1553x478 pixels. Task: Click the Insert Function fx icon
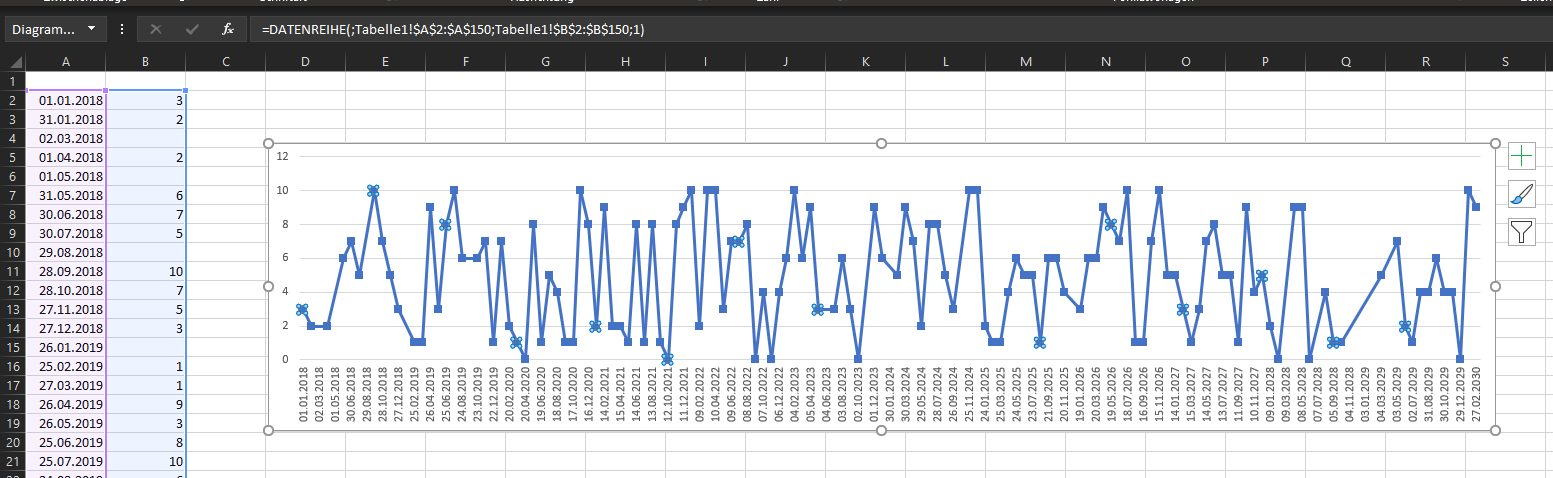click(228, 29)
